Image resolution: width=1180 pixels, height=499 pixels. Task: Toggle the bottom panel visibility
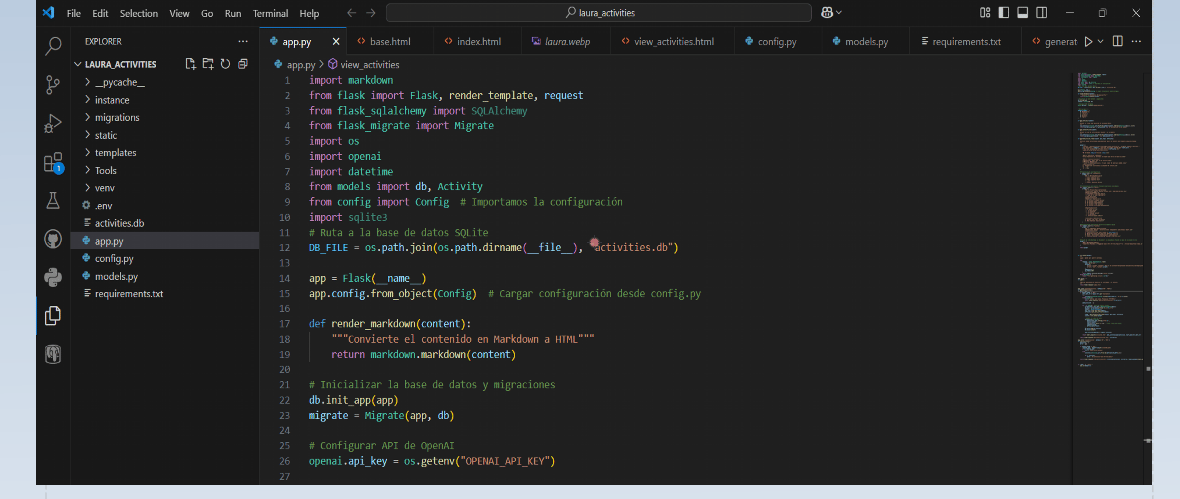[x=1023, y=13]
